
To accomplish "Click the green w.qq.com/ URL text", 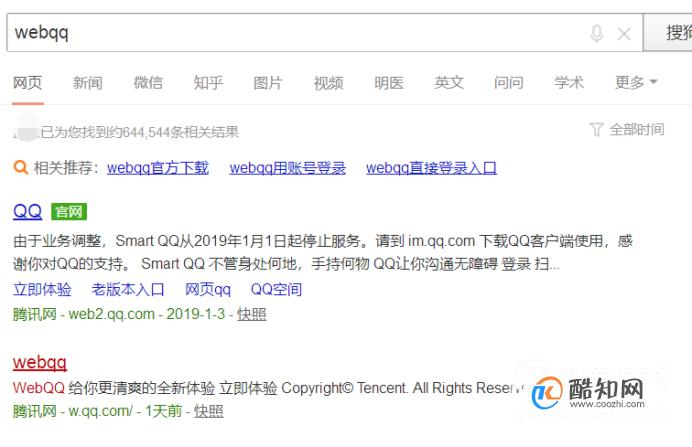I will (x=100, y=411).
